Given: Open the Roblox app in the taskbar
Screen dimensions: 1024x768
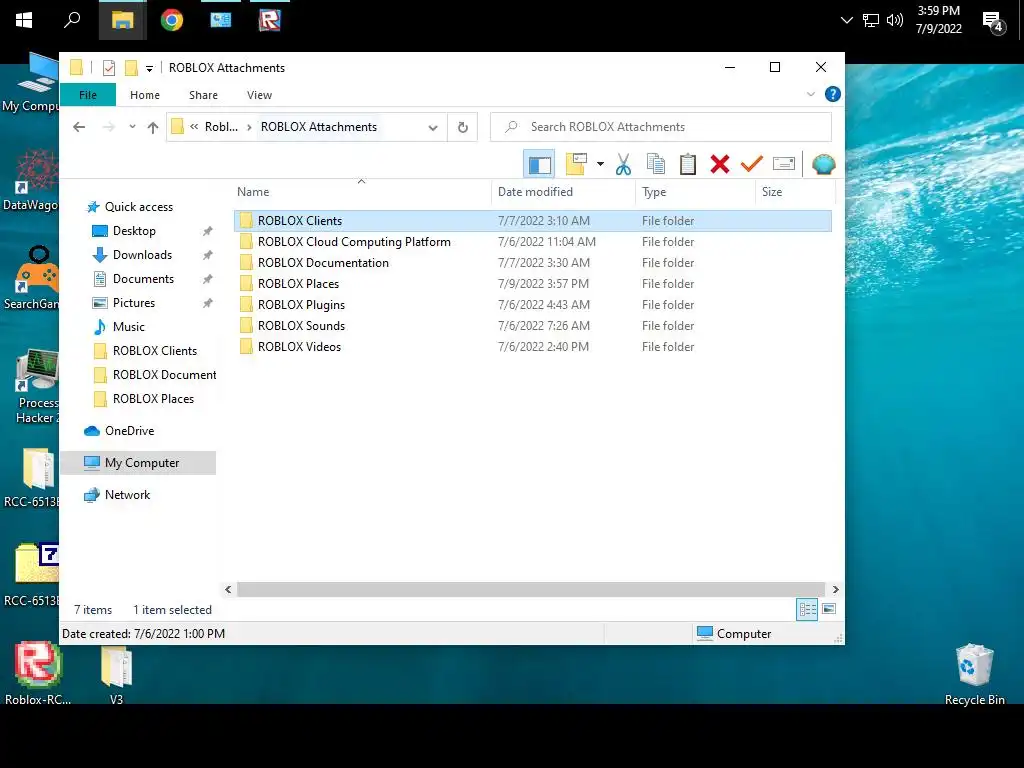Looking at the screenshot, I should tap(269, 20).
